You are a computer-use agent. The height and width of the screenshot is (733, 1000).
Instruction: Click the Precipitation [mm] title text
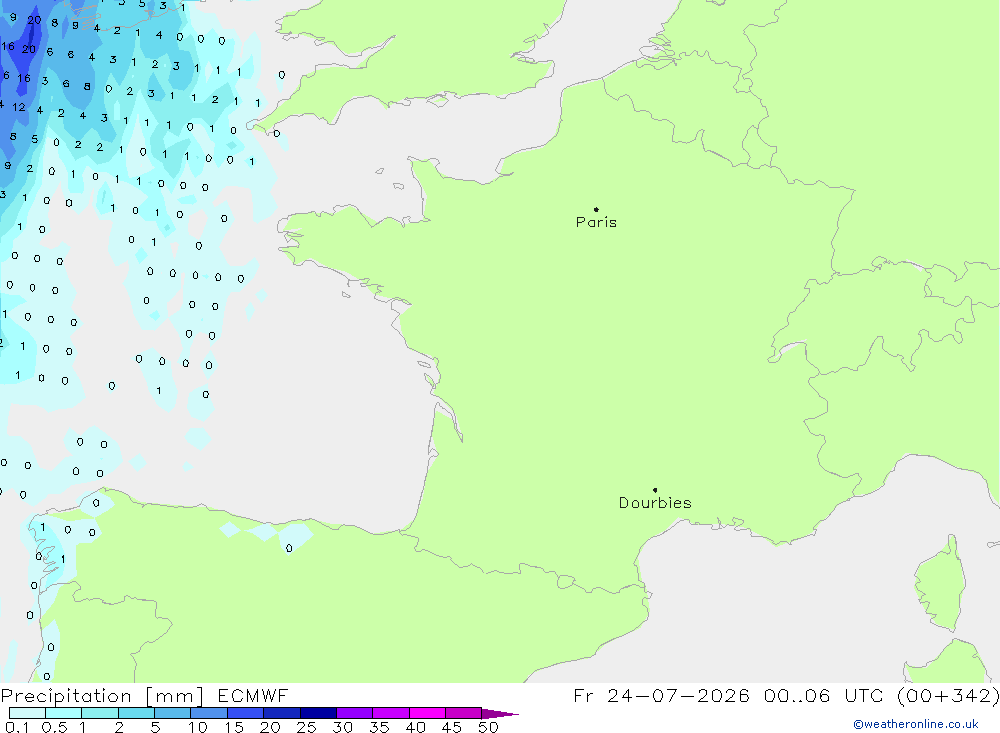pos(102,696)
